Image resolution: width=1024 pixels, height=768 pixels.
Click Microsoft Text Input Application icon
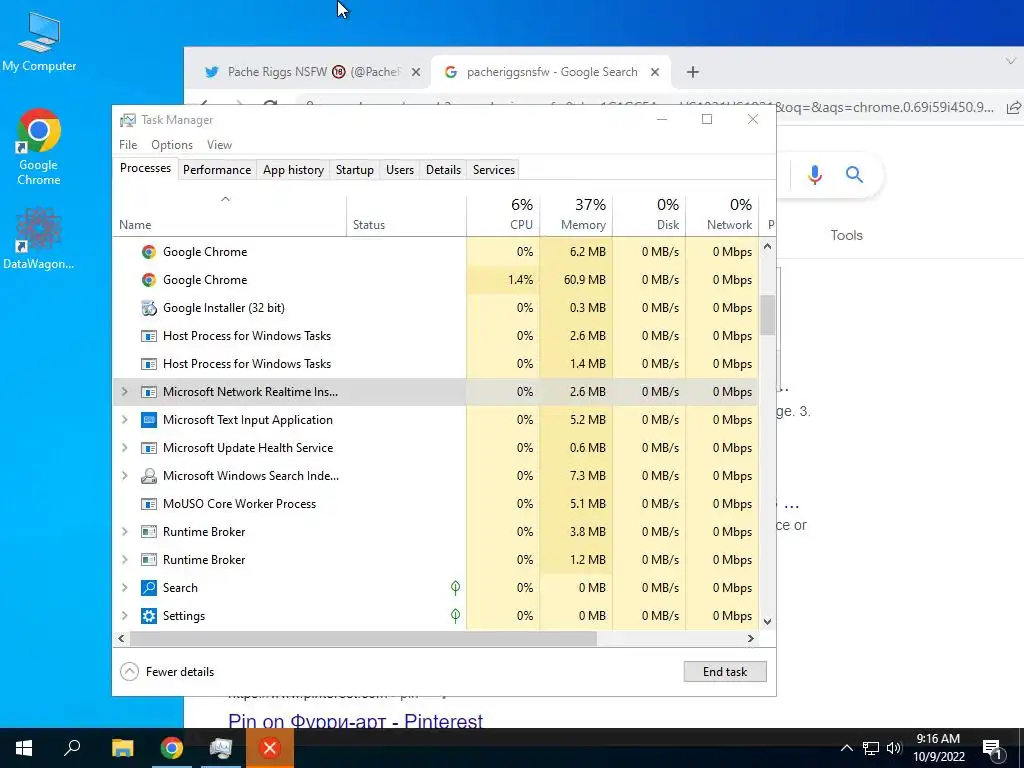149,420
